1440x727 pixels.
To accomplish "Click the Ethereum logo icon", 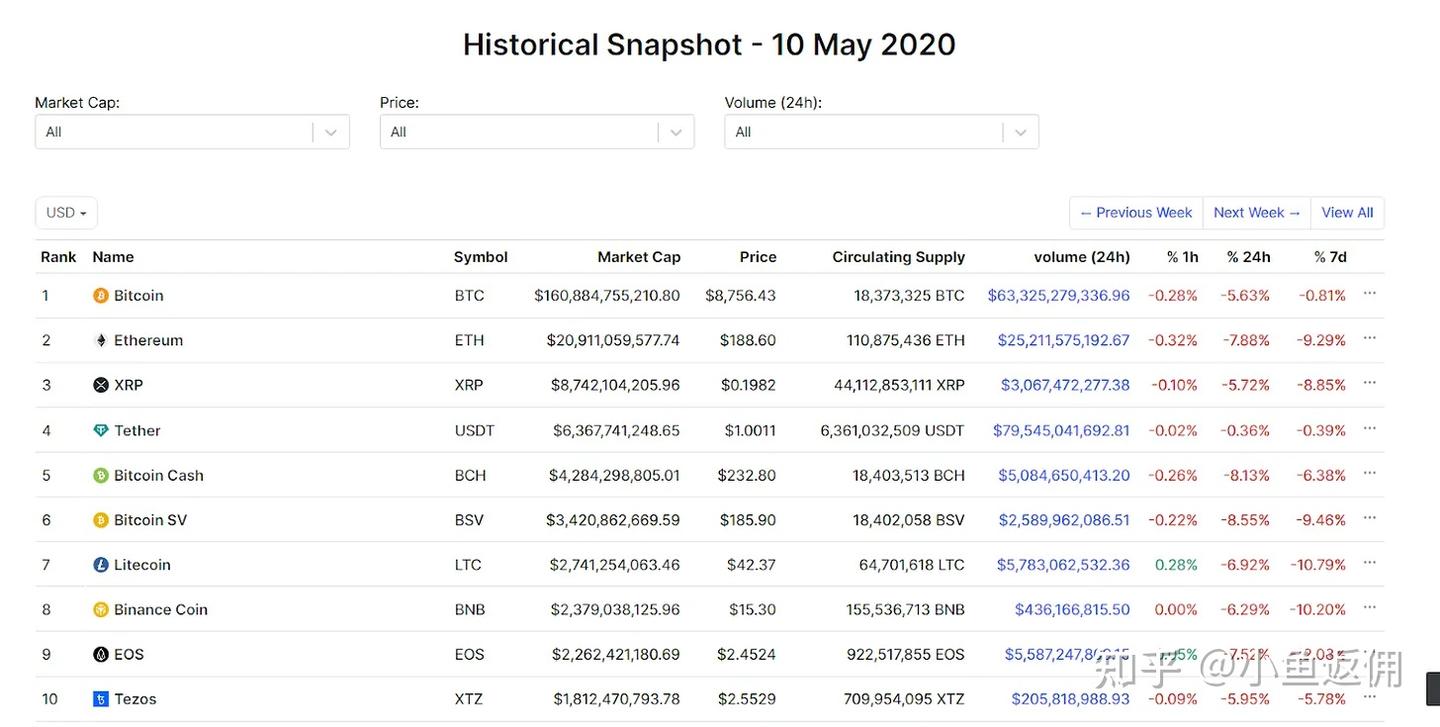I will pyautogui.click(x=100, y=341).
